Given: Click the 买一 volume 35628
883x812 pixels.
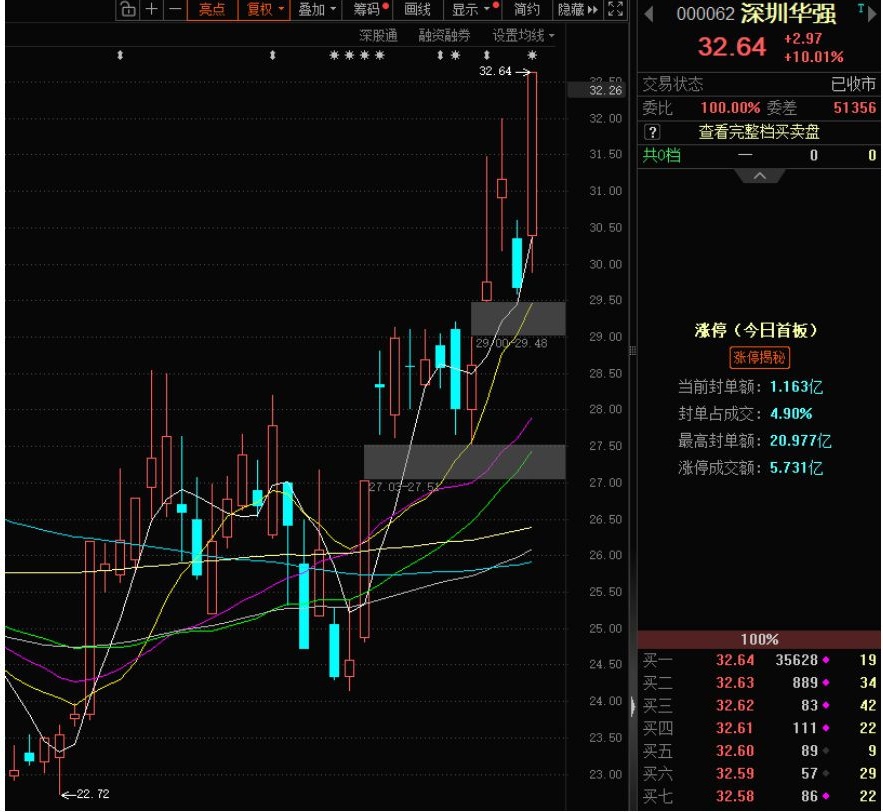Looking at the screenshot, I should pos(796,660).
